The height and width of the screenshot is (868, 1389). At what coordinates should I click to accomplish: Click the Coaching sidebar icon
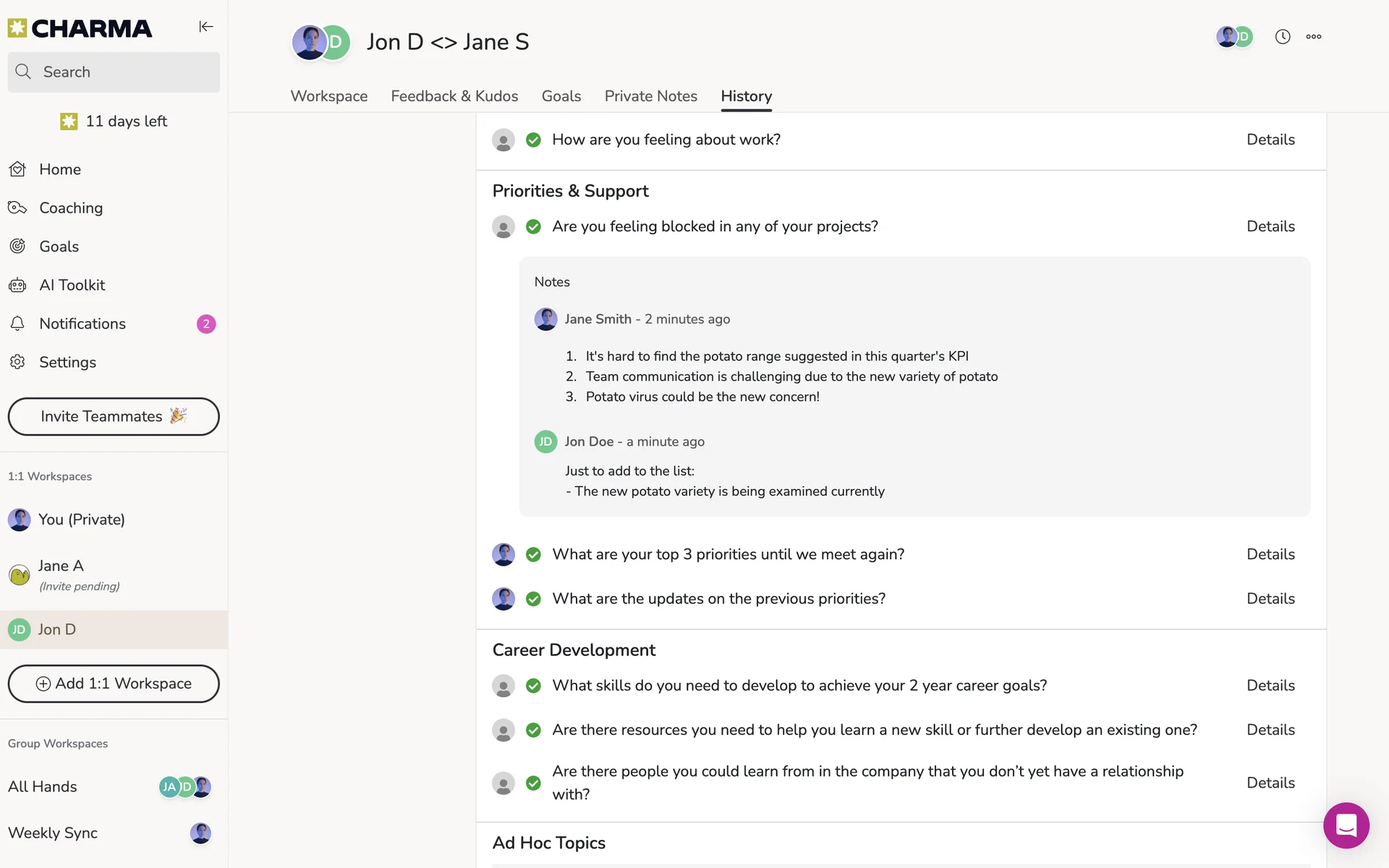tap(18, 208)
